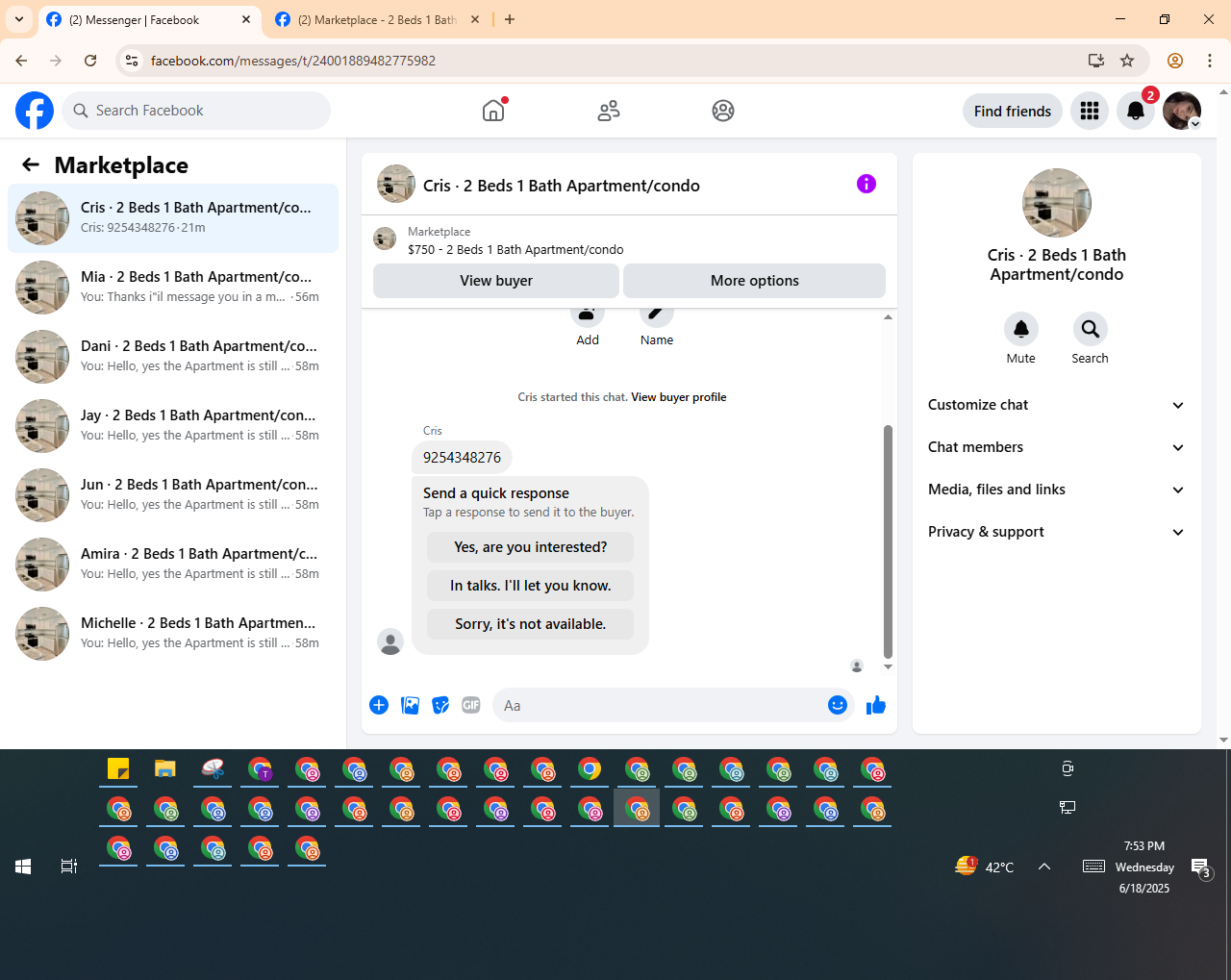Screen dimensions: 1231x980
Task: Open the tab search dropdown arrow
Action: [x=19, y=19]
